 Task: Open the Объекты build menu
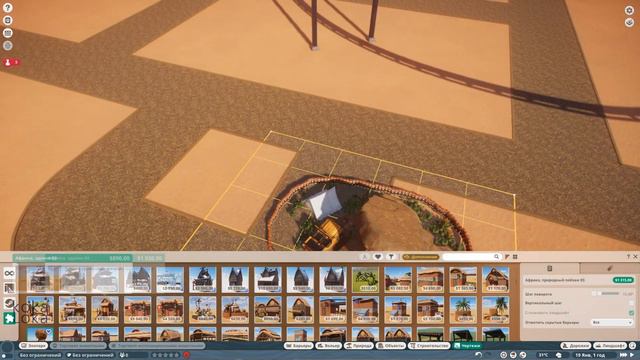(x=391, y=346)
